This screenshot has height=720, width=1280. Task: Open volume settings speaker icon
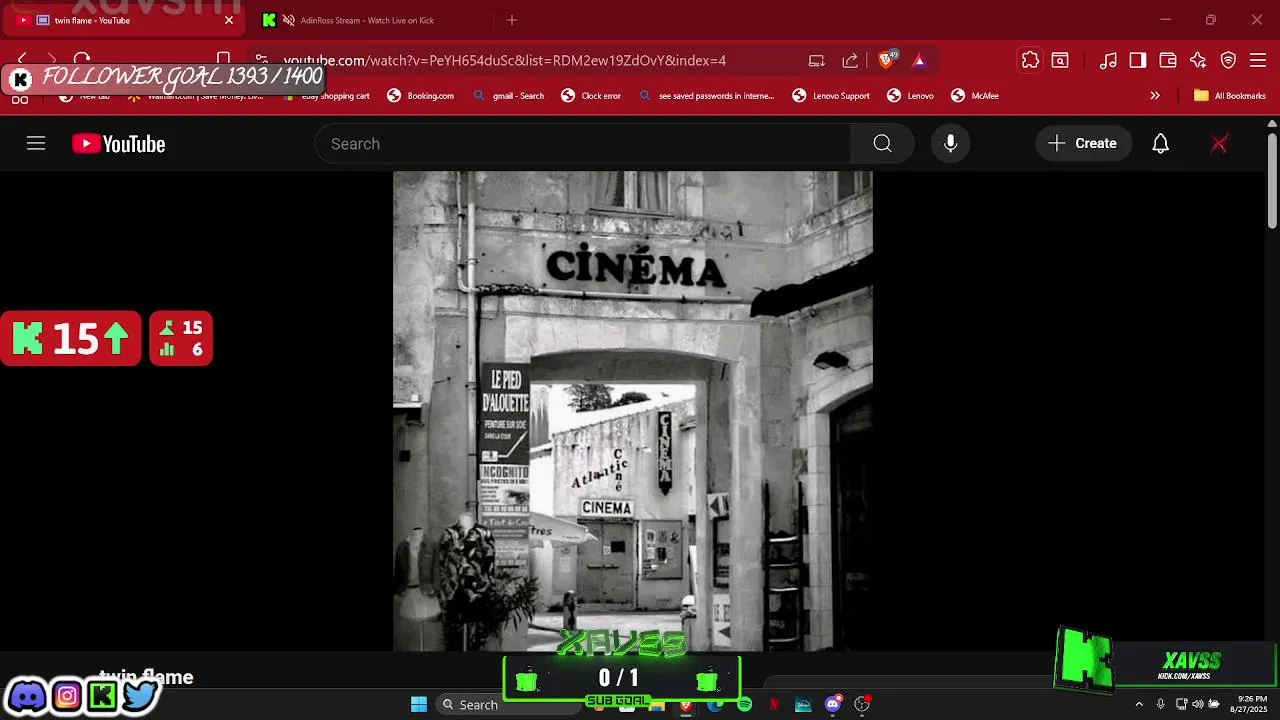click(1198, 704)
